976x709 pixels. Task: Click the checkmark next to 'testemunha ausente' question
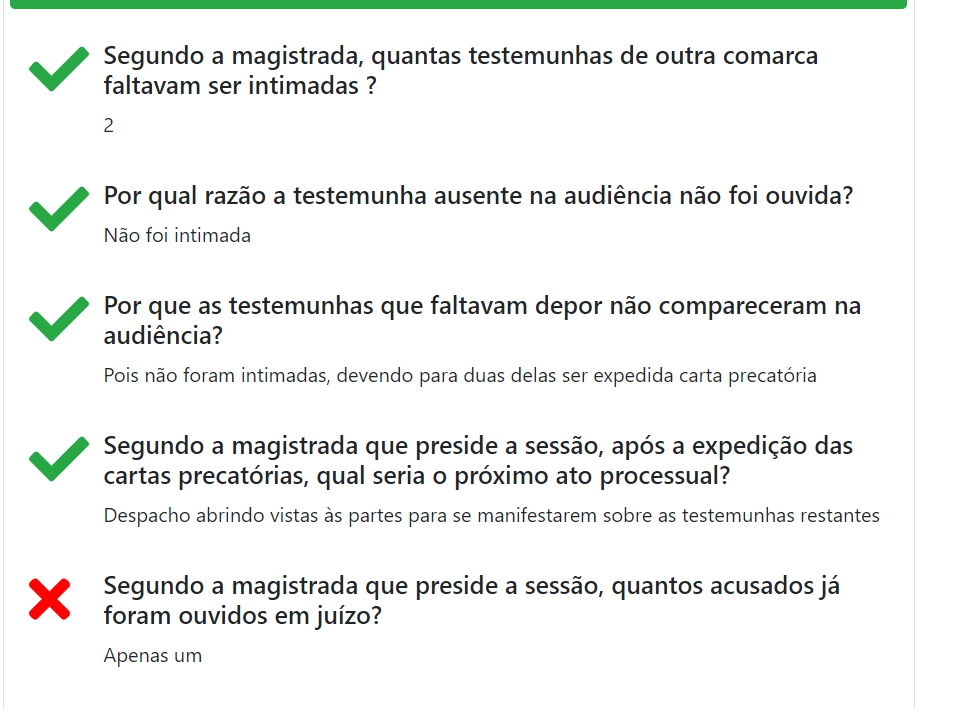[x=59, y=210]
